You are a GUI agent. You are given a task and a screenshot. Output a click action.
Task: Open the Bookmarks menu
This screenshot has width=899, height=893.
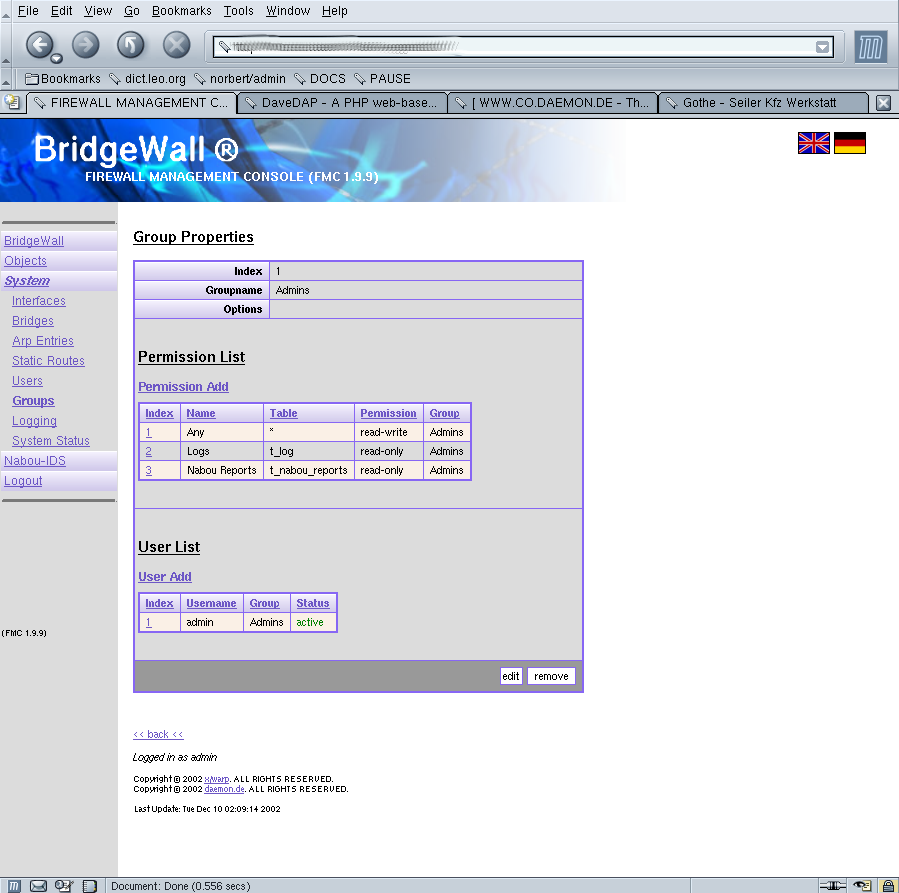182,11
